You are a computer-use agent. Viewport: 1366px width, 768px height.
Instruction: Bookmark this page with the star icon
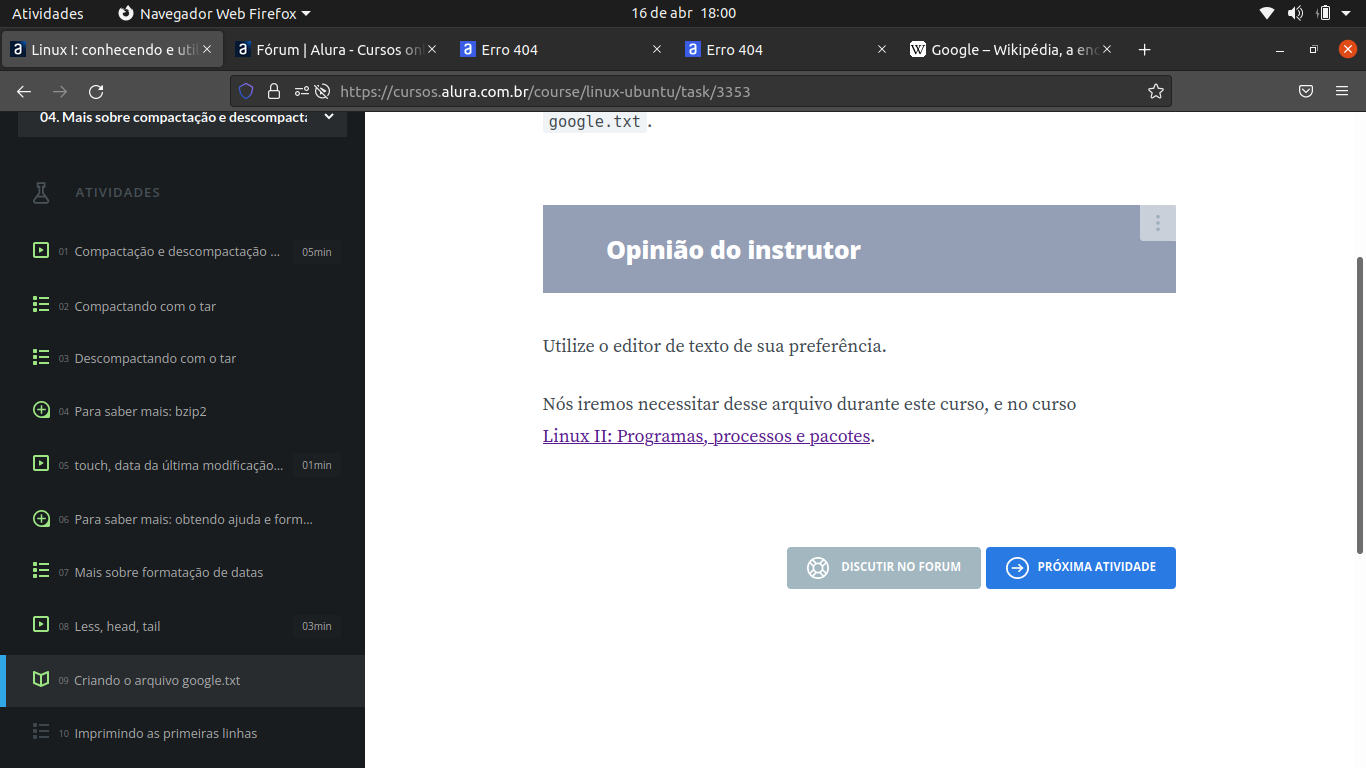pos(1156,91)
